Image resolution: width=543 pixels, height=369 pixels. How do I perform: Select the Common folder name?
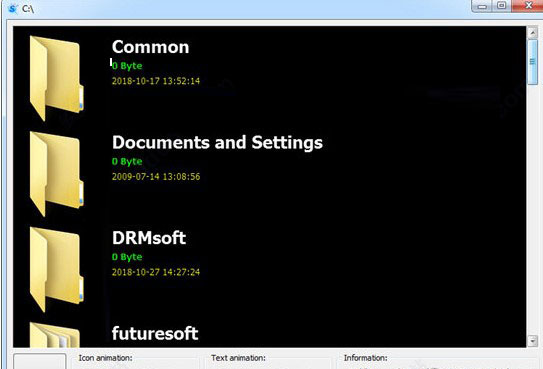tap(151, 47)
